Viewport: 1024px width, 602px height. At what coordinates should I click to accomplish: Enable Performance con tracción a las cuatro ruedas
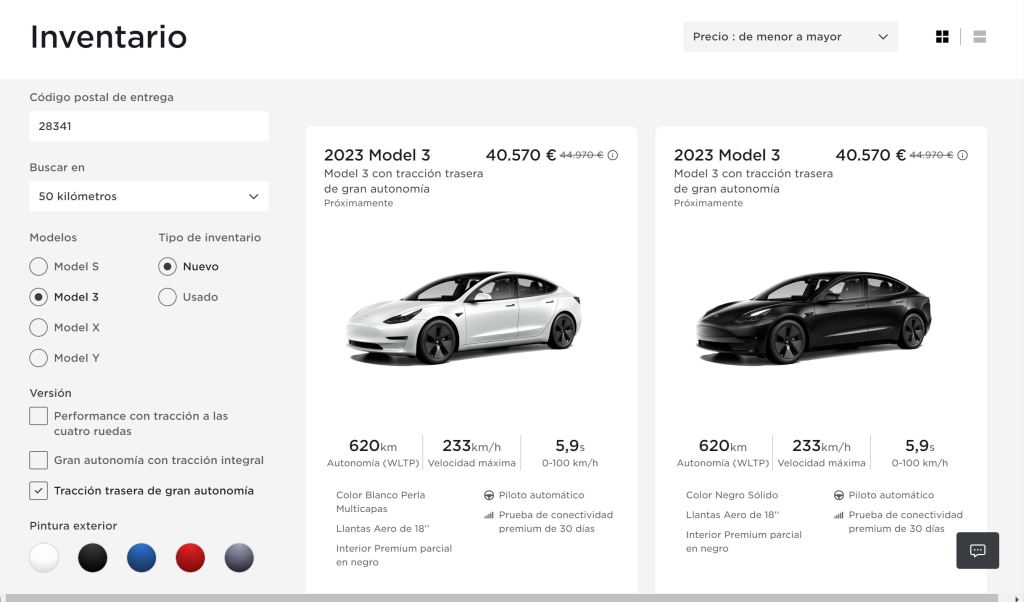tap(39, 416)
